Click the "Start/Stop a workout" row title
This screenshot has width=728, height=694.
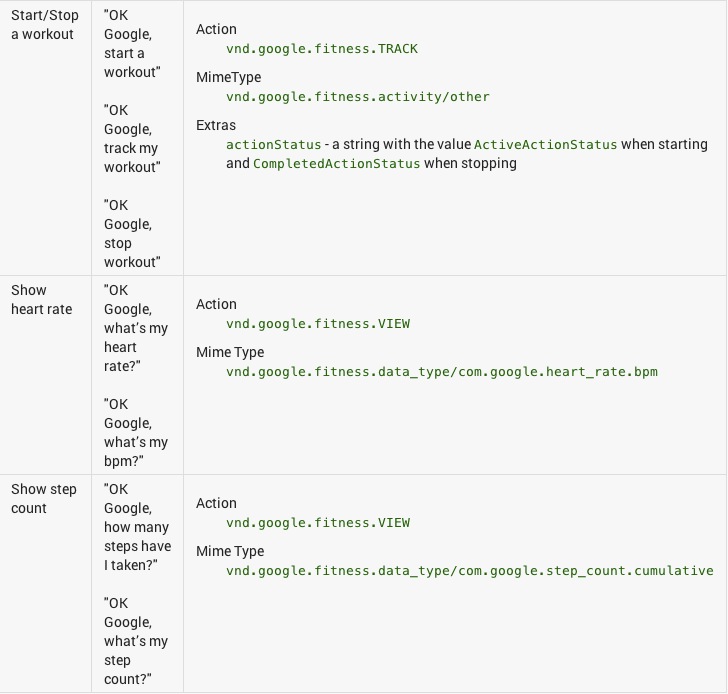(42, 25)
